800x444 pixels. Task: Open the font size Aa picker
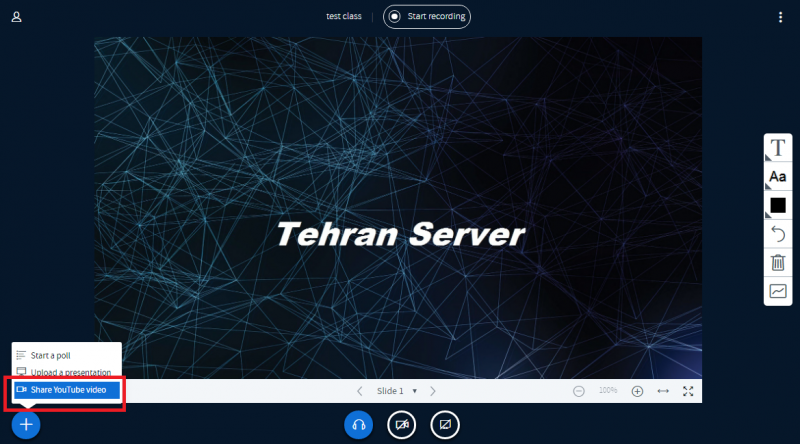pyautogui.click(x=777, y=177)
